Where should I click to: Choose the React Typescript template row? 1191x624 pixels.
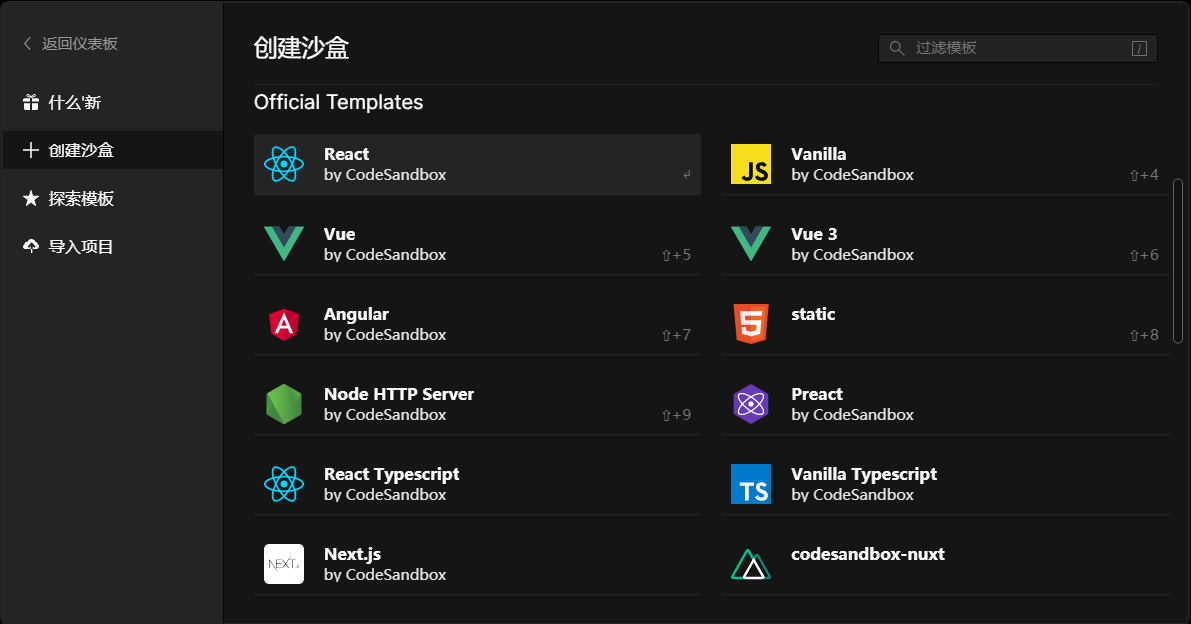tap(477, 484)
